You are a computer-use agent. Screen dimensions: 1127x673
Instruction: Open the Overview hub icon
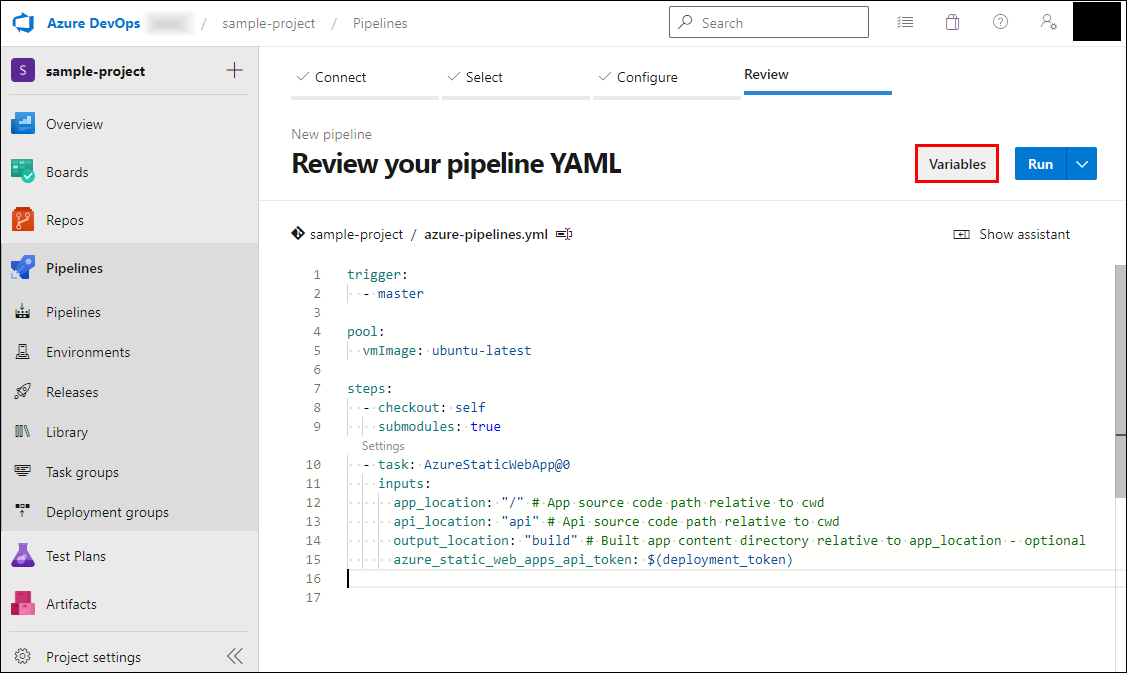point(23,124)
